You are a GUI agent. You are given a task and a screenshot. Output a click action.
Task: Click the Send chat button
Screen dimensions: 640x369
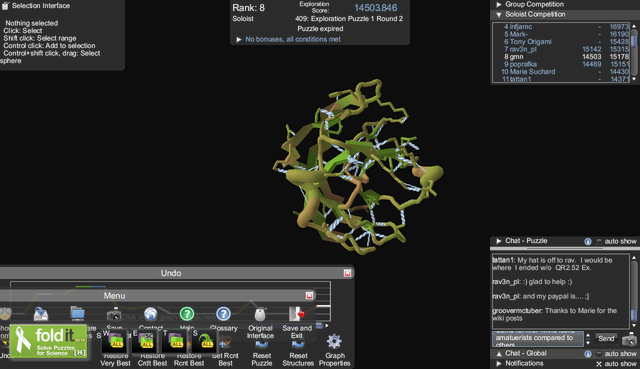click(x=606, y=338)
